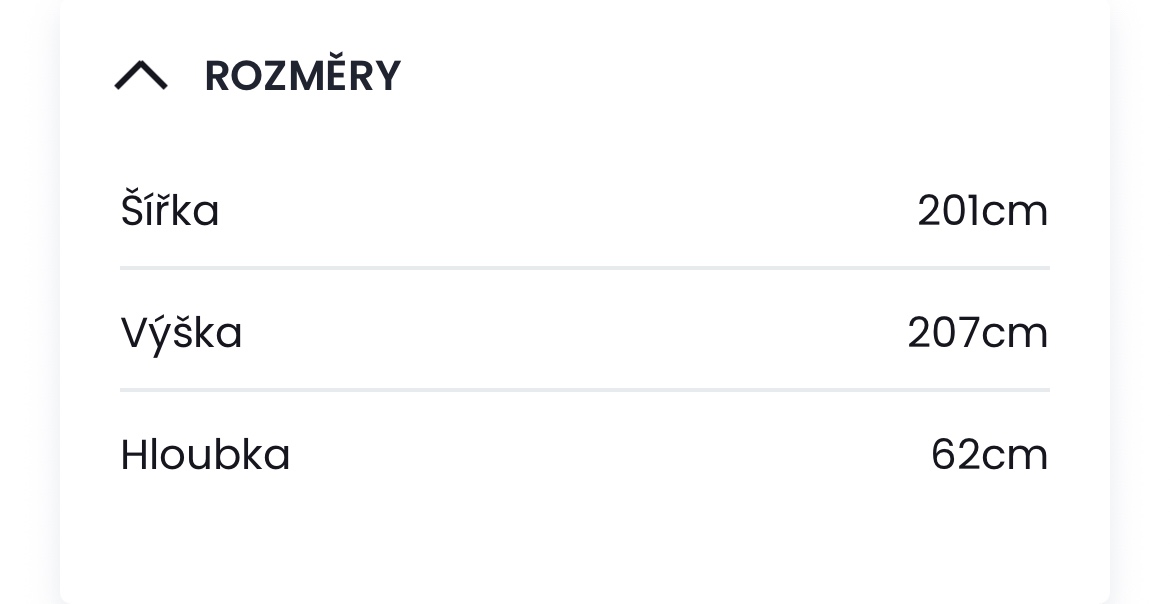Image resolution: width=1170 pixels, height=604 pixels.
Task: Click the 207cm height value
Action: [977, 332]
